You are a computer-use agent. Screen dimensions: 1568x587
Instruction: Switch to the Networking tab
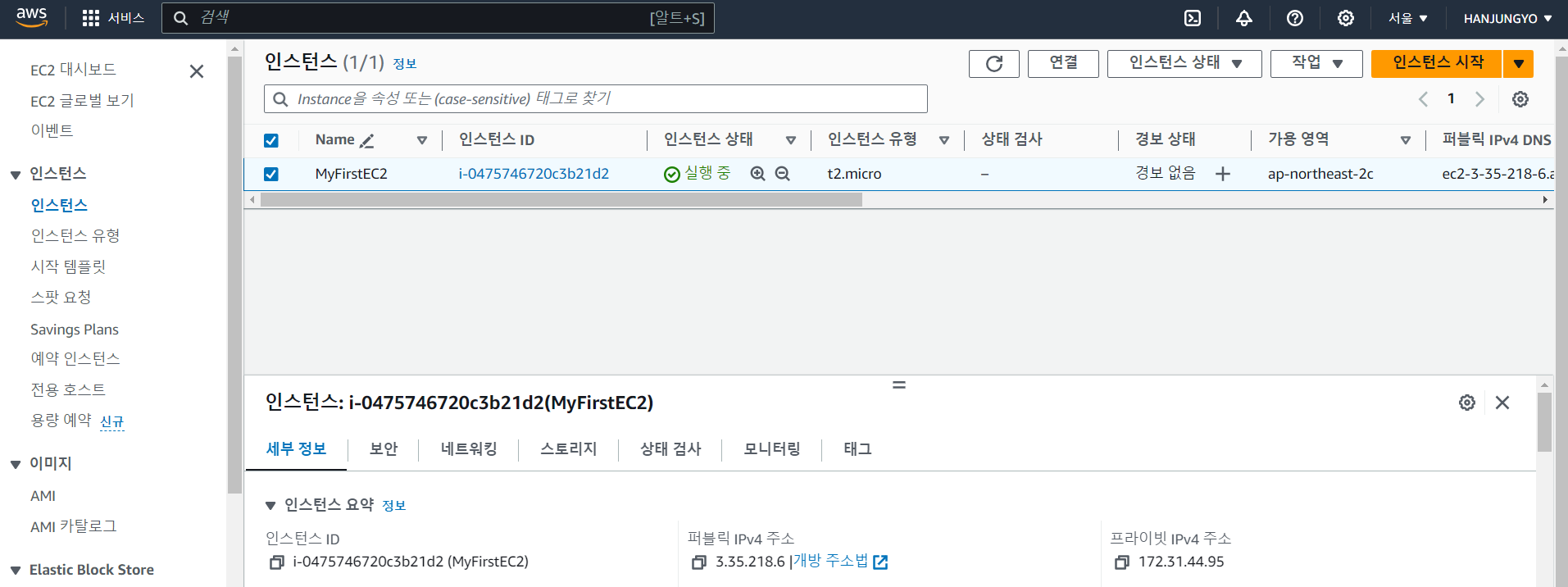click(469, 449)
